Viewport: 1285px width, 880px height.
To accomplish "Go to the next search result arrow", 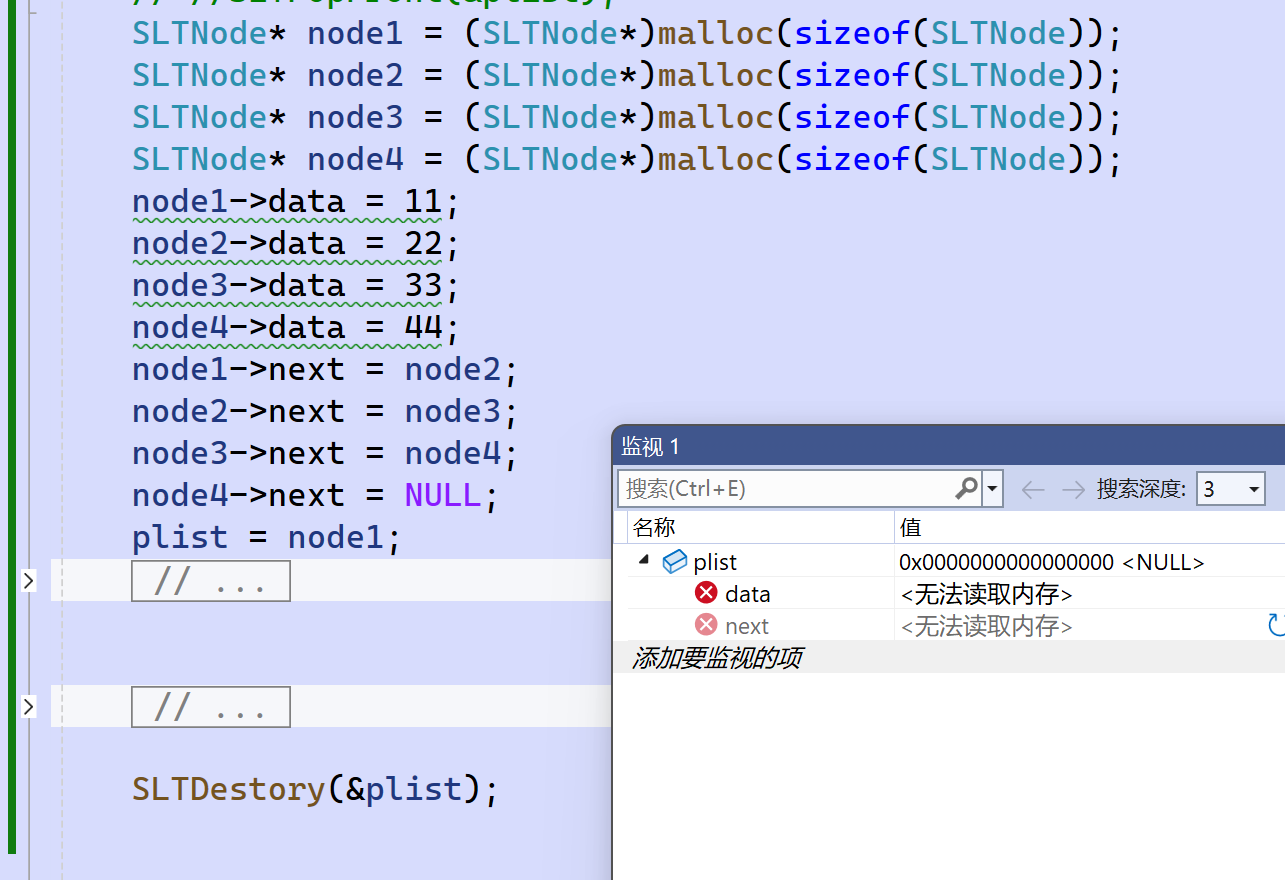I will [x=1073, y=489].
